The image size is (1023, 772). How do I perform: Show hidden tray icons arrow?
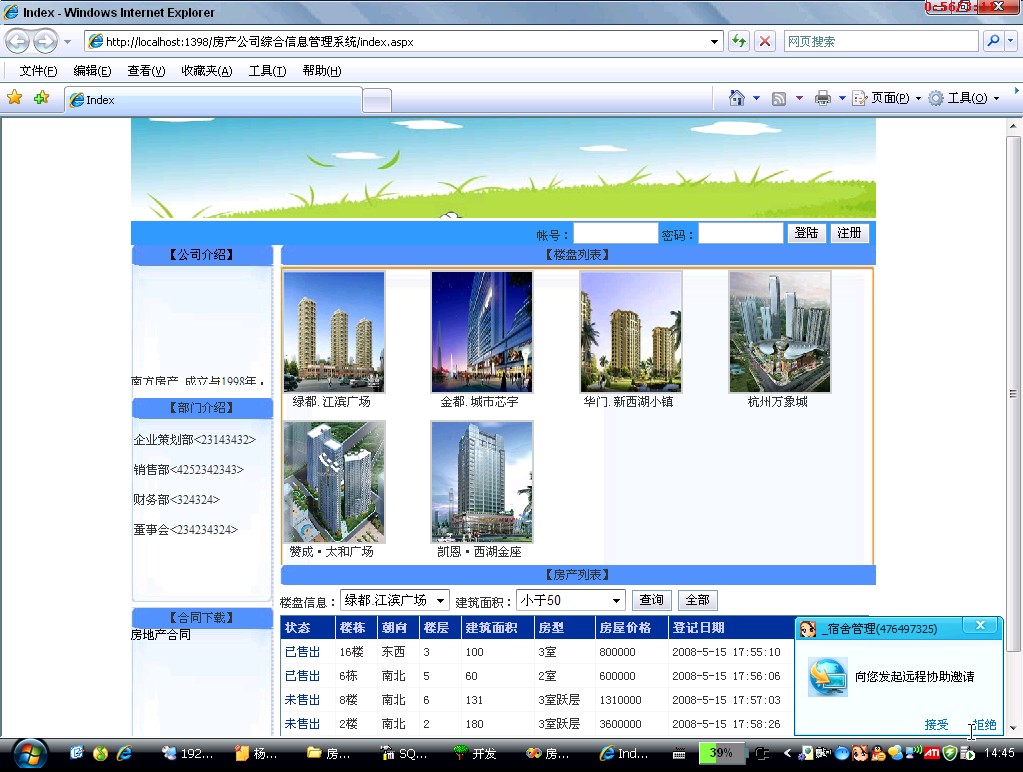click(787, 753)
